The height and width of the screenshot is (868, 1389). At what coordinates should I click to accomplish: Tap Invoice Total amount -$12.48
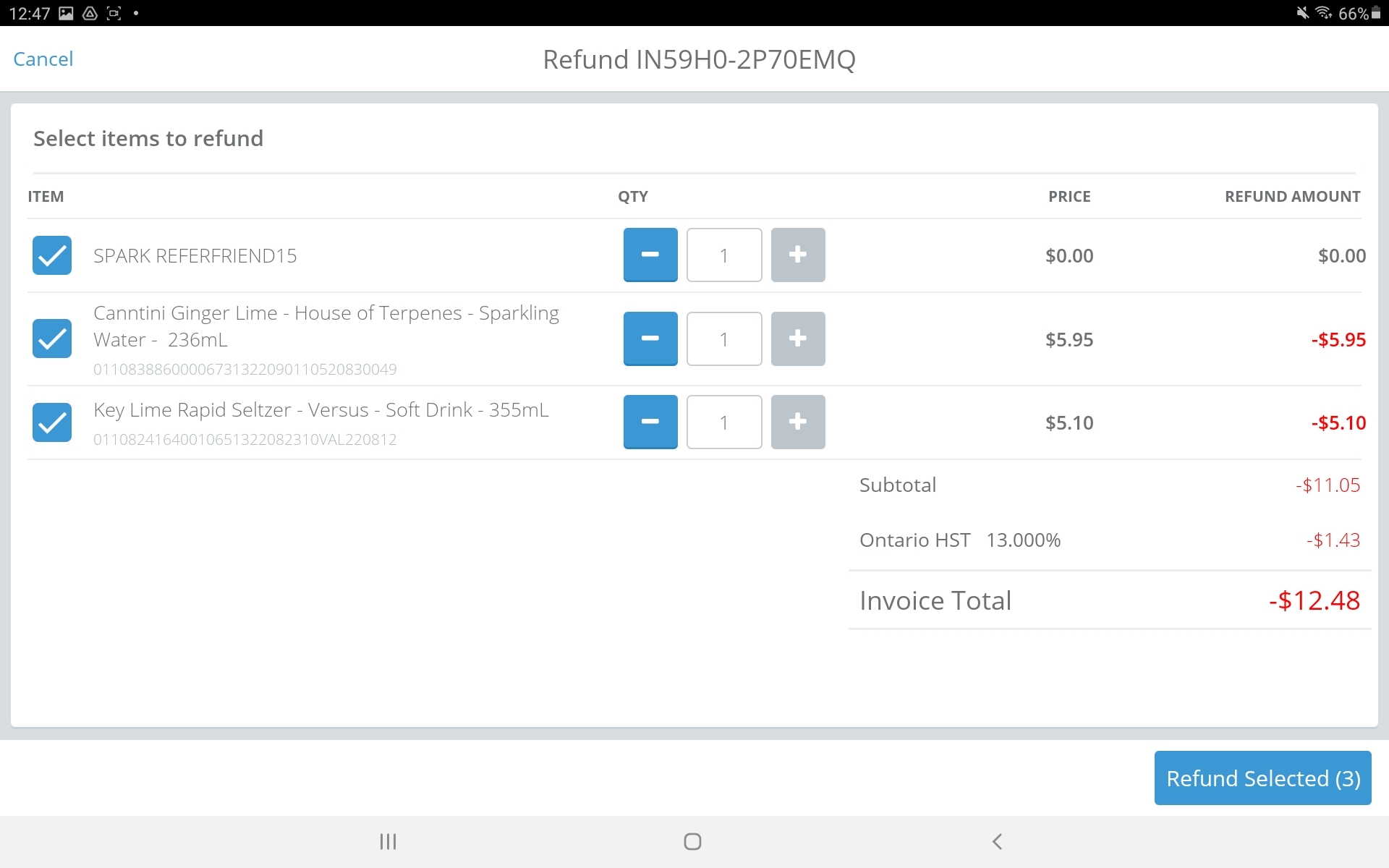1314,600
